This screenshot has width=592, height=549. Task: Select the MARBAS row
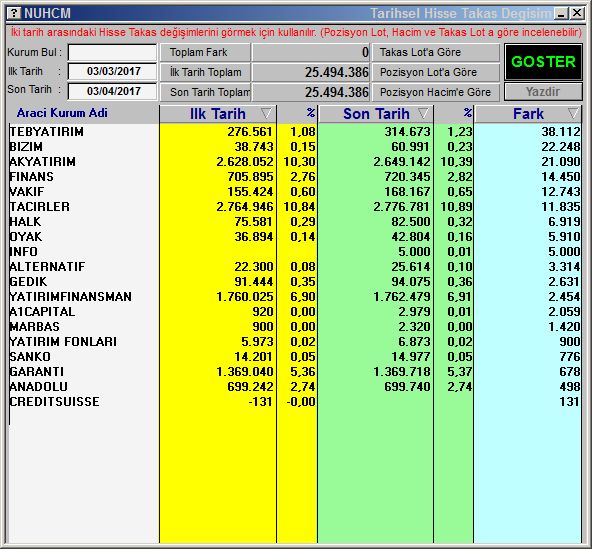[295, 327]
